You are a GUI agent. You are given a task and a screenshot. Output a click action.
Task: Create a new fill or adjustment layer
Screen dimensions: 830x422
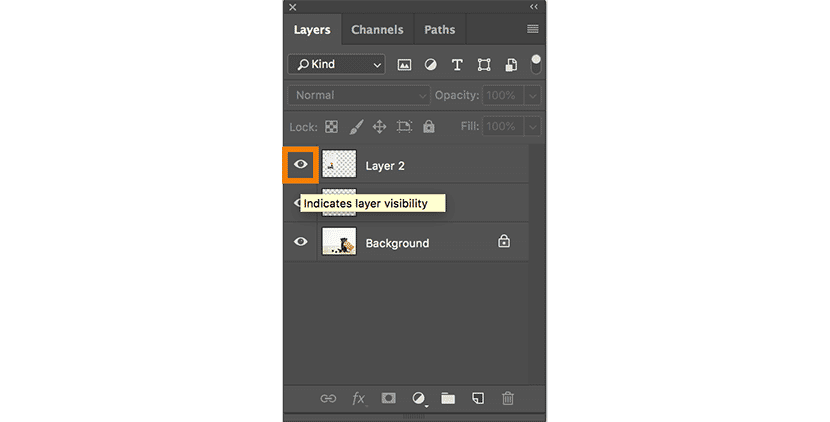[x=418, y=398]
